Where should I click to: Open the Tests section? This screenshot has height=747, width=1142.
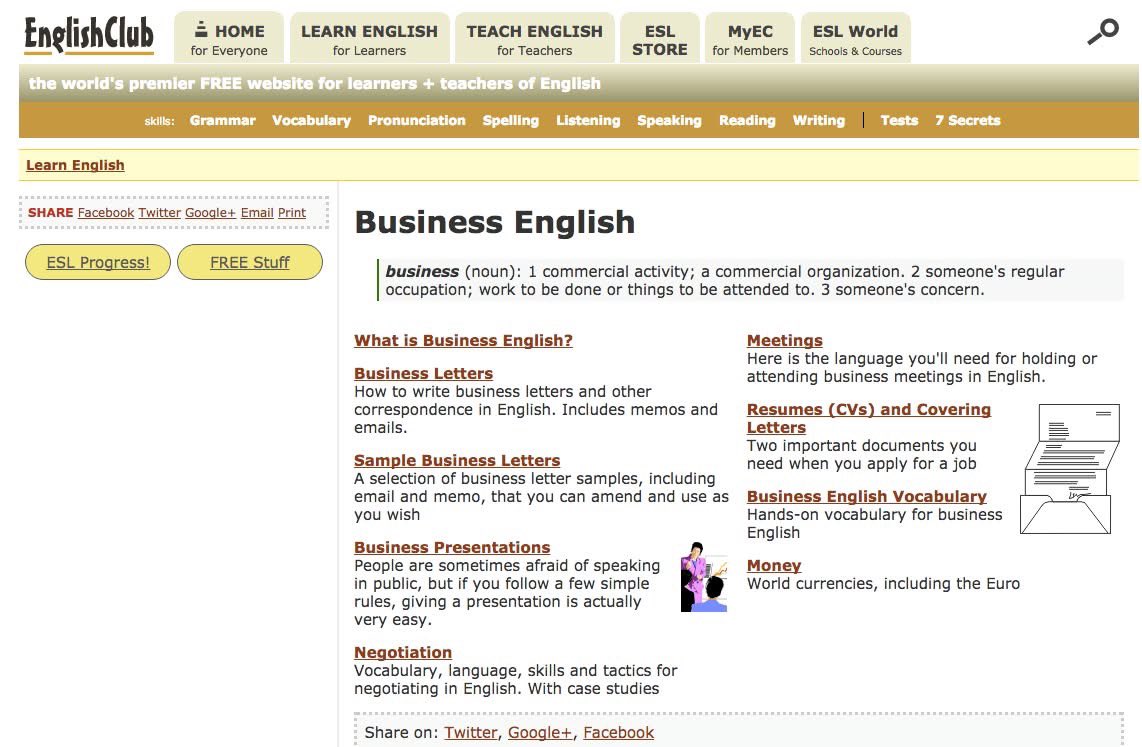[899, 120]
